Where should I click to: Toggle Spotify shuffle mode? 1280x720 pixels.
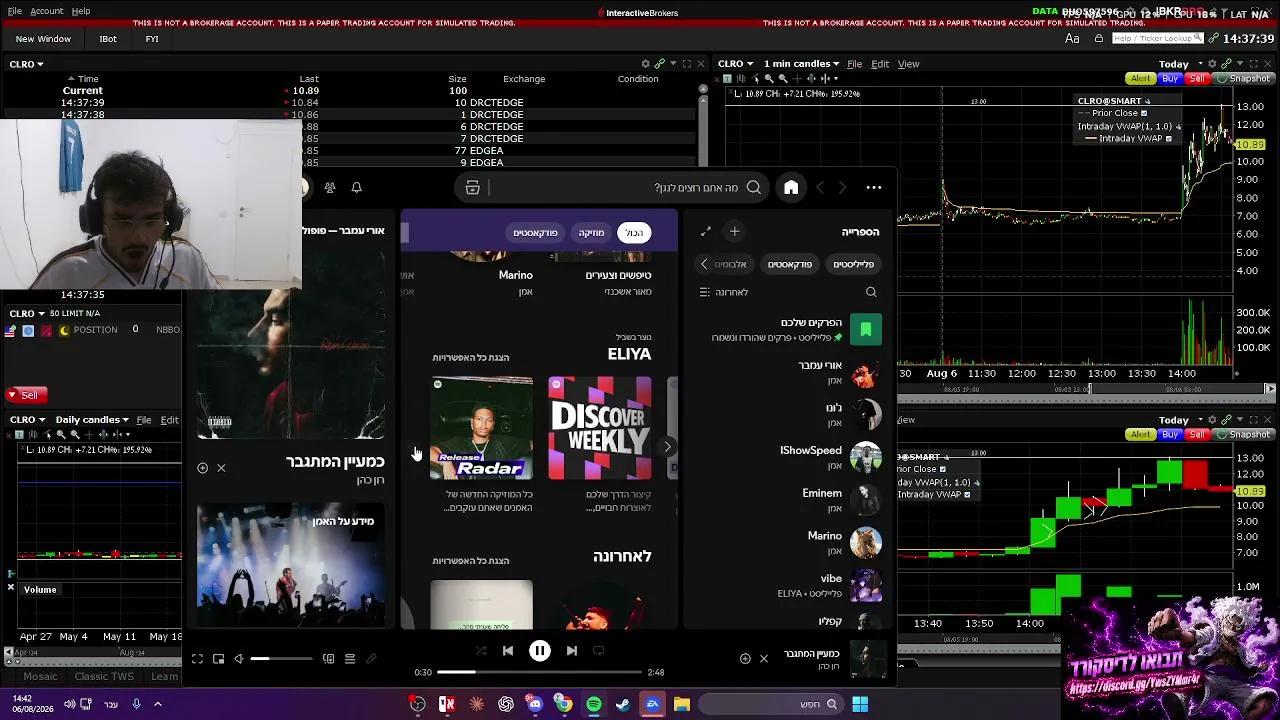click(x=481, y=651)
